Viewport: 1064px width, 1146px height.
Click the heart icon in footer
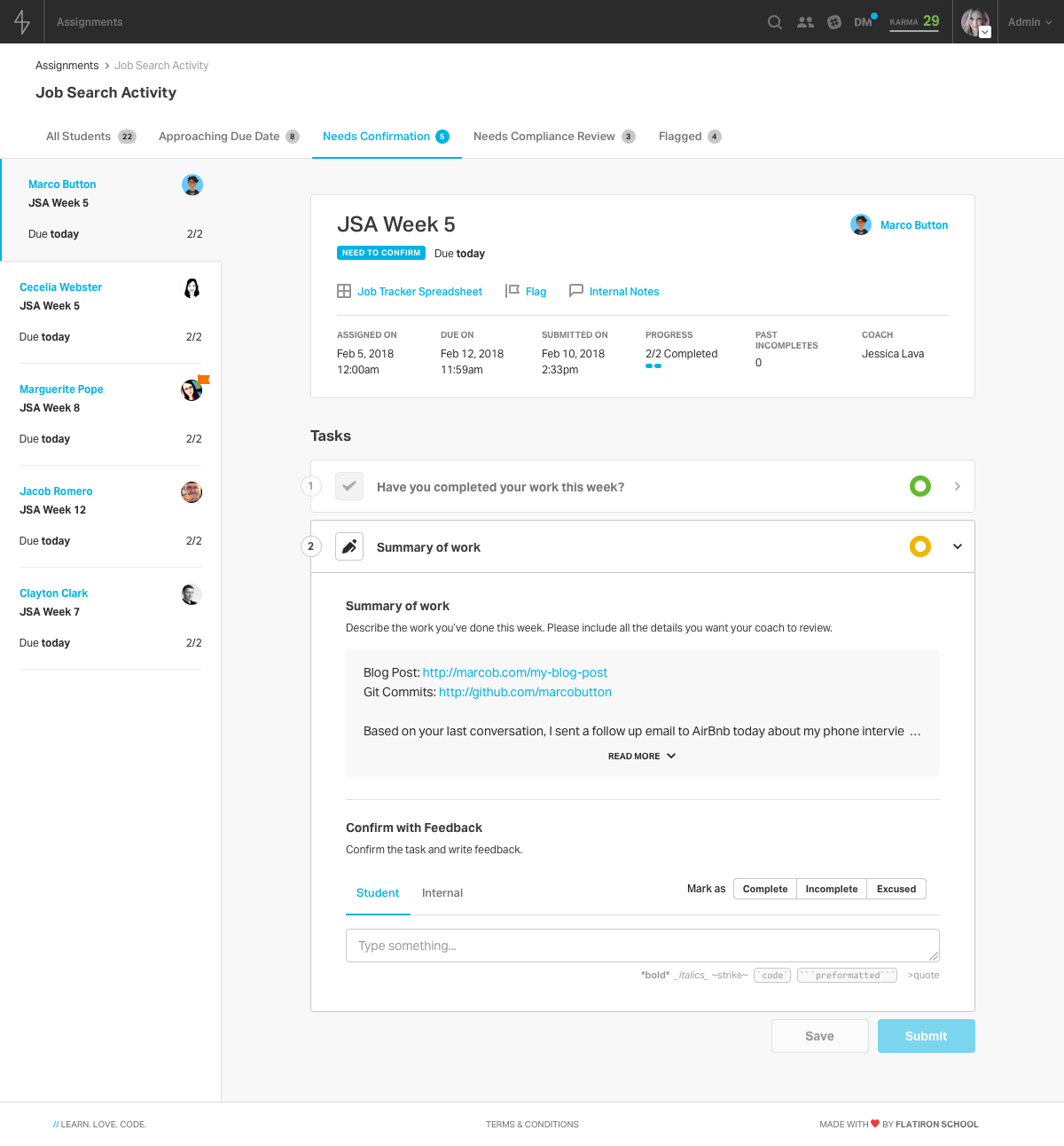pos(875,1124)
